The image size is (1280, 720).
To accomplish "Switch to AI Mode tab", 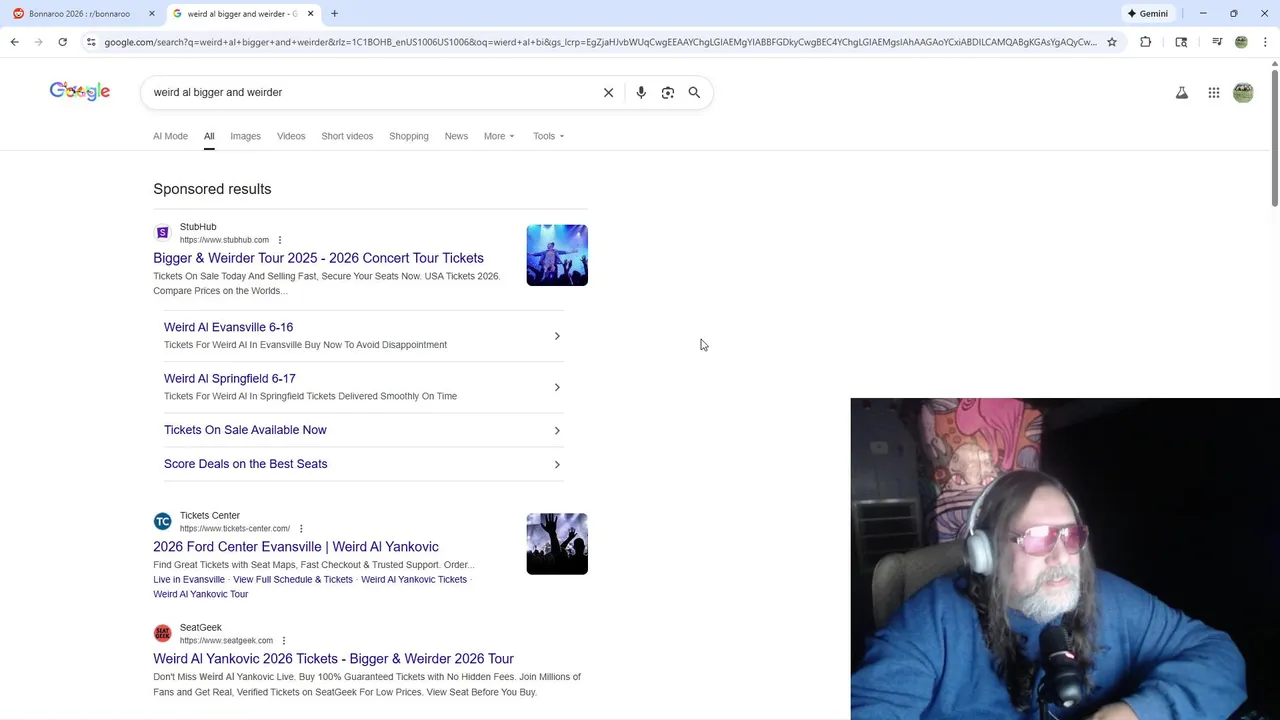I will (170, 136).
